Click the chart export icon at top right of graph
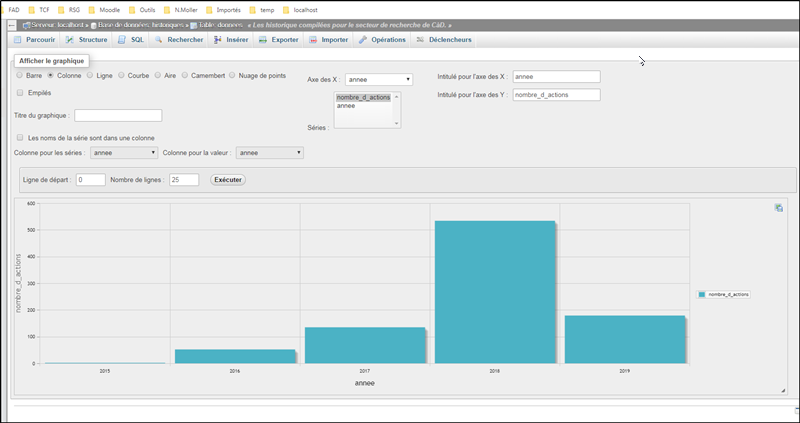Viewport: 800px width, 423px height. [x=778, y=208]
